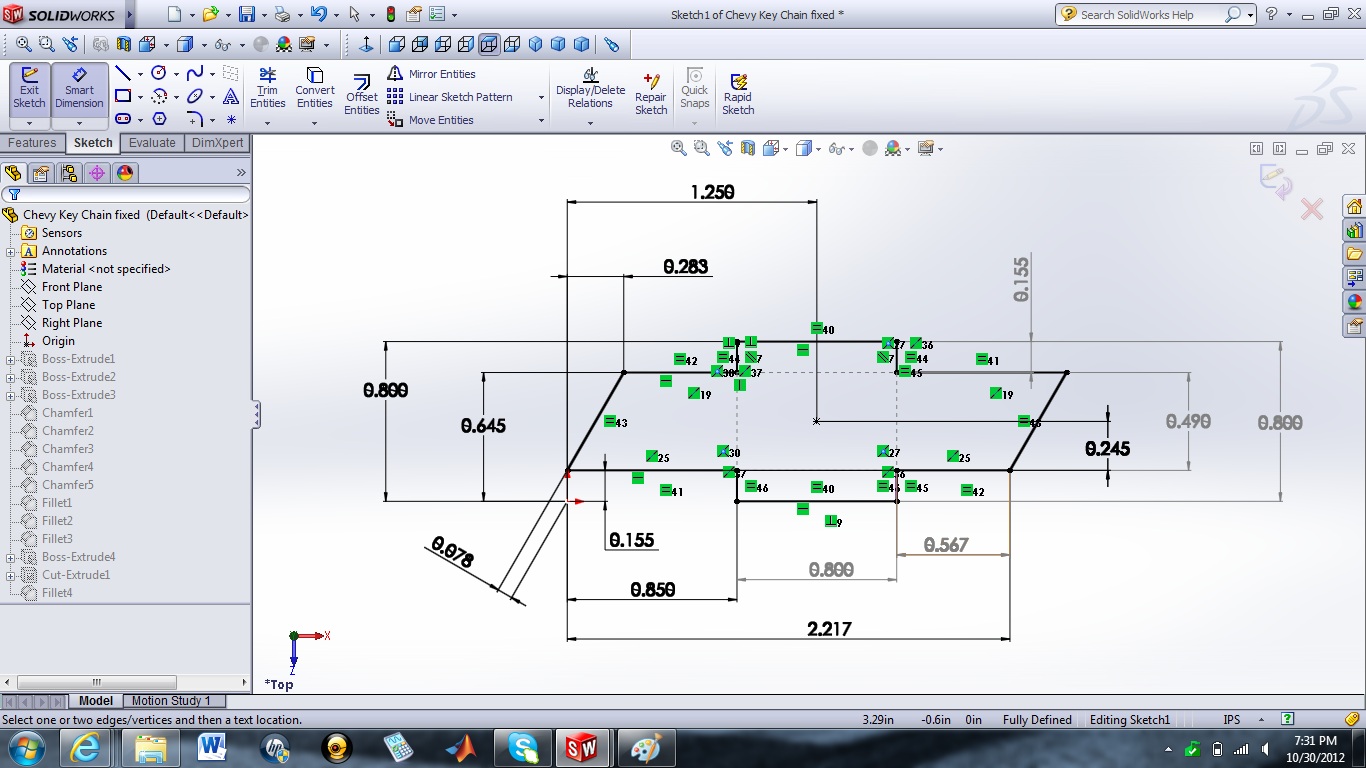The width and height of the screenshot is (1366, 768).
Task: Toggle Rapid Sketch mode
Action: (738, 90)
